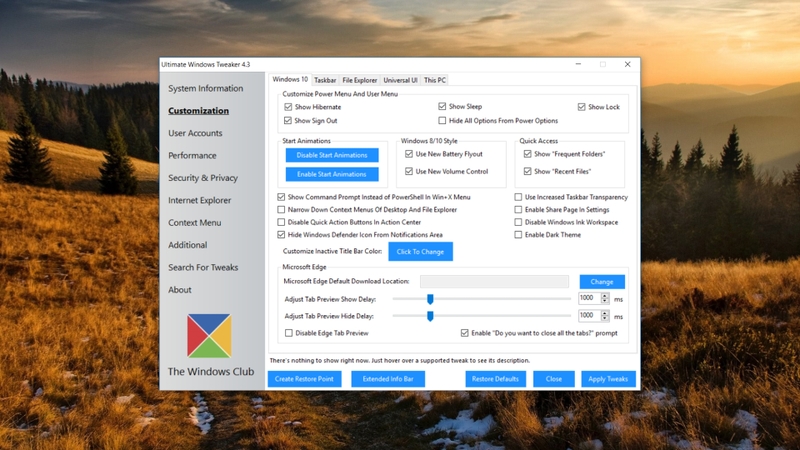Image resolution: width=800 pixels, height=450 pixels.
Task: Click The Windows Club logo icon
Action: pos(209,336)
